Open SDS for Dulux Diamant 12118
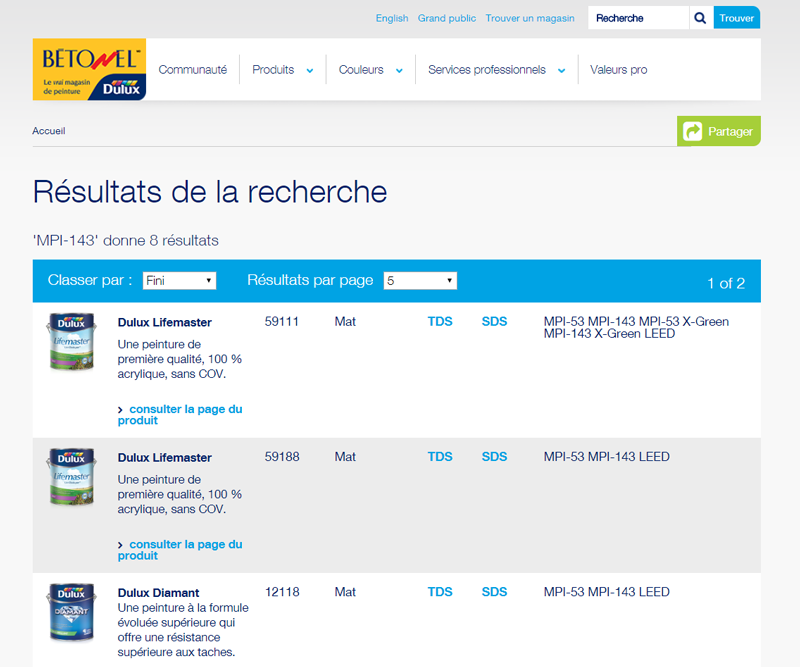This screenshot has height=667, width=800. (494, 592)
